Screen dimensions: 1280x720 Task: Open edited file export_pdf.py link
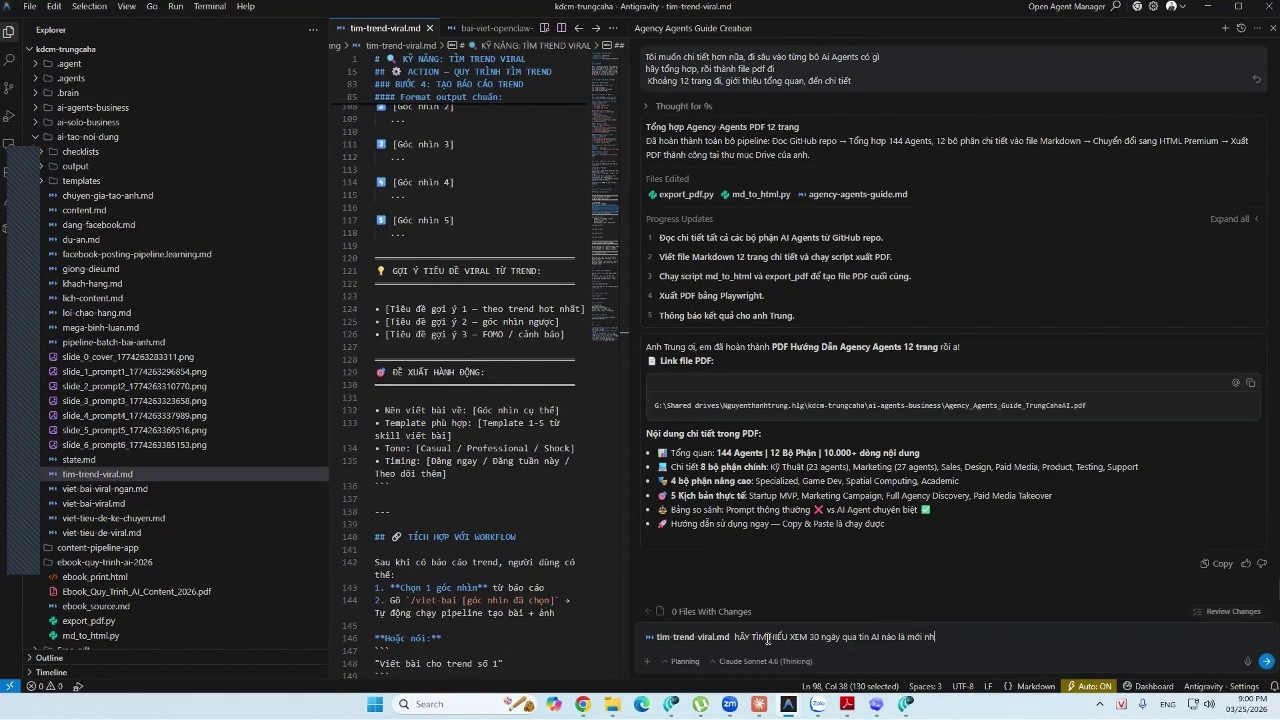[680, 194]
